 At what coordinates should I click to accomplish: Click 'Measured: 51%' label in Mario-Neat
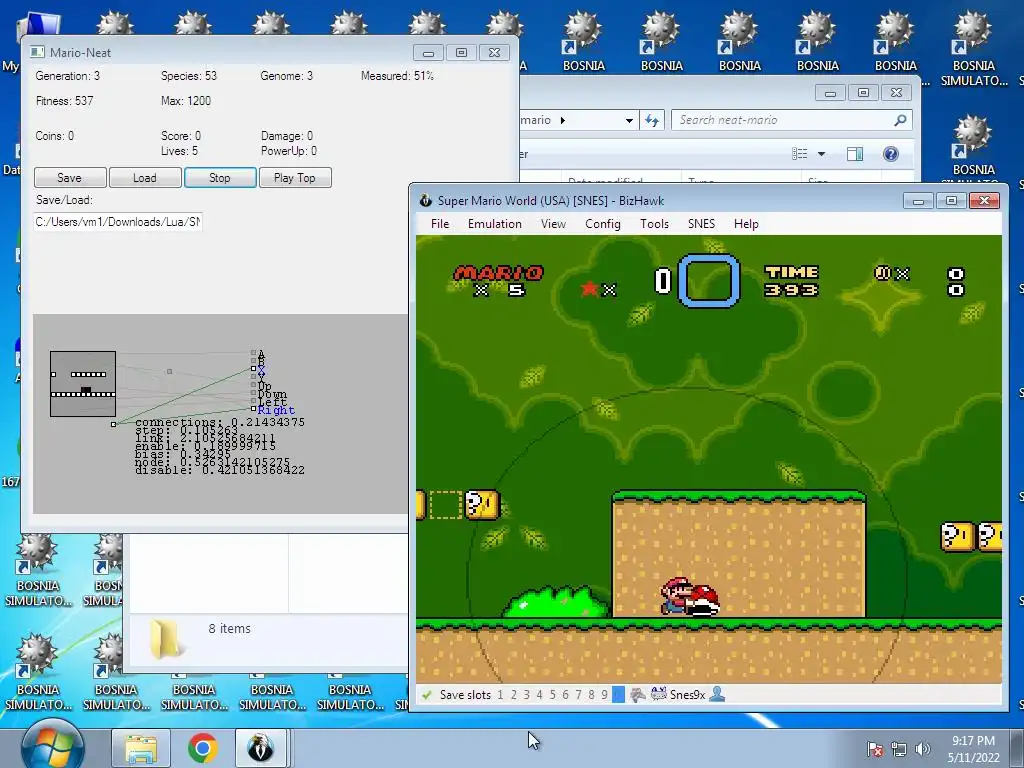click(397, 76)
